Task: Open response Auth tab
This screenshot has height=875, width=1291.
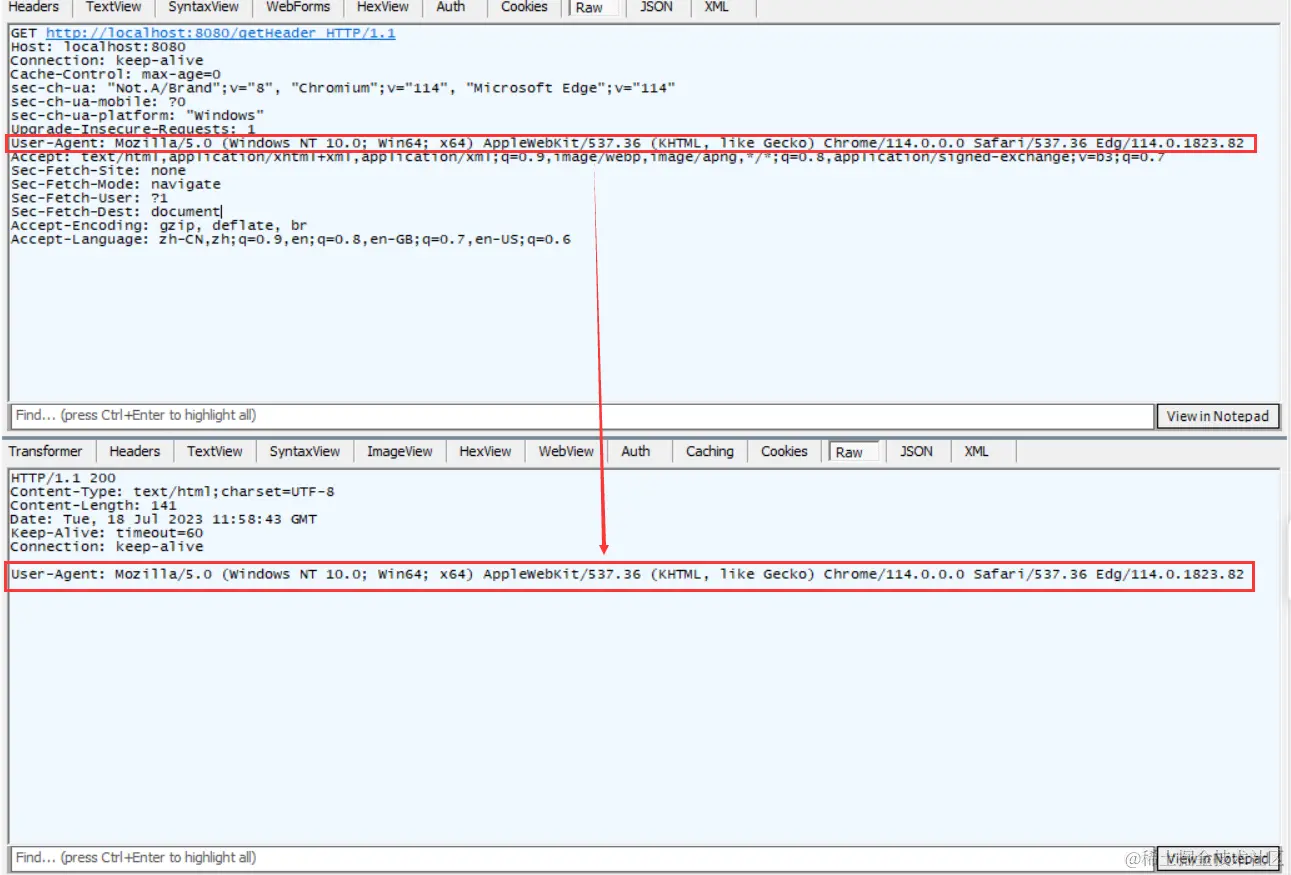Action: point(636,452)
